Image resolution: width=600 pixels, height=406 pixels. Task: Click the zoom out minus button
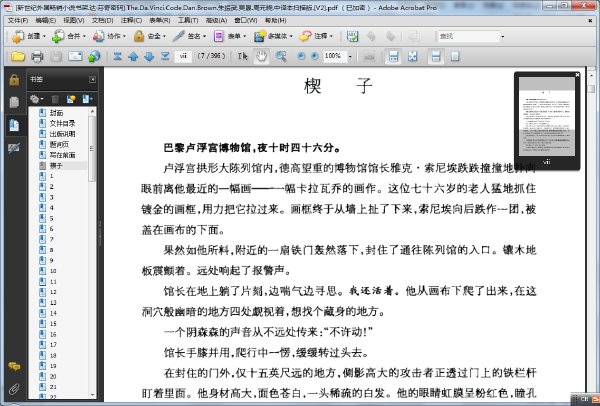tap(302, 56)
